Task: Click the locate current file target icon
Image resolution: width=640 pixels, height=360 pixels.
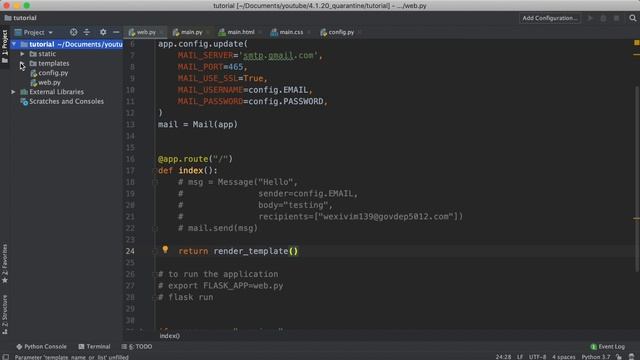Action: (73, 32)
